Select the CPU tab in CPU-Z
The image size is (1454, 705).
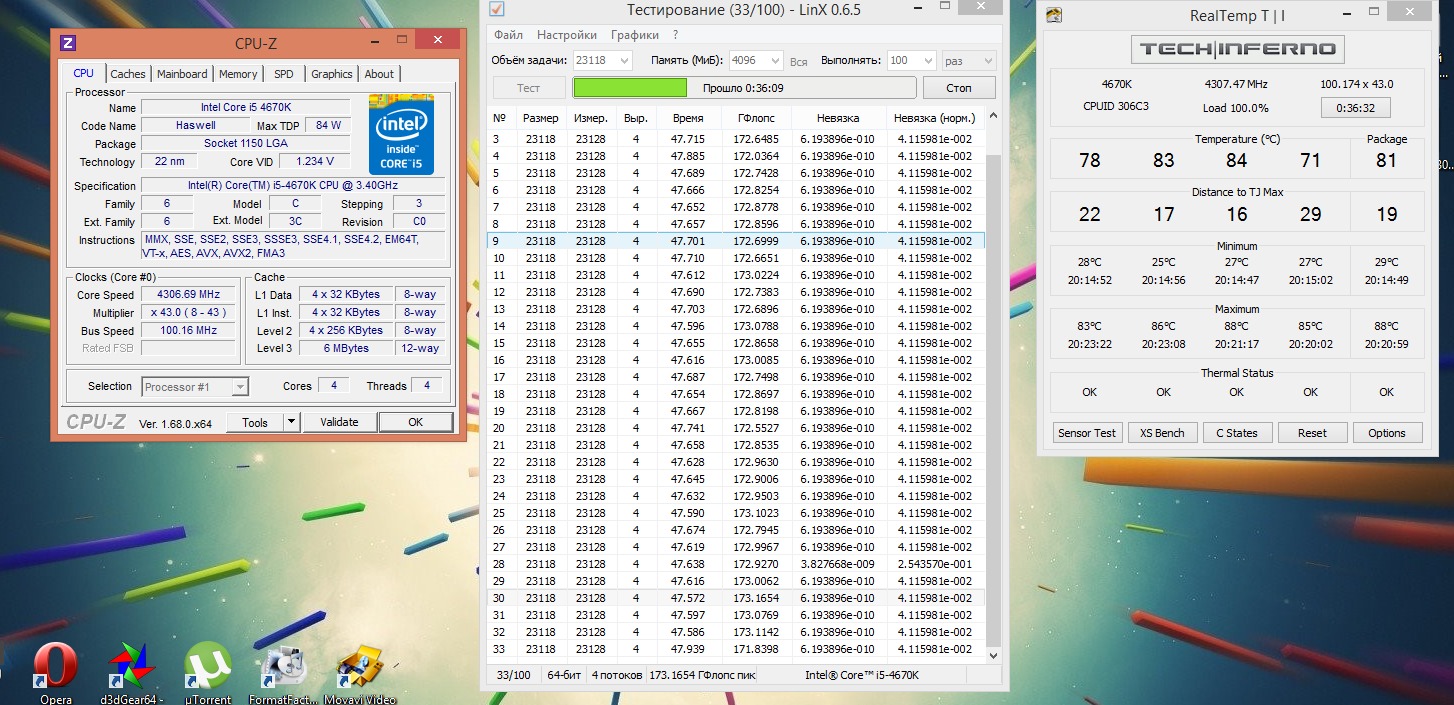point(84,73)
